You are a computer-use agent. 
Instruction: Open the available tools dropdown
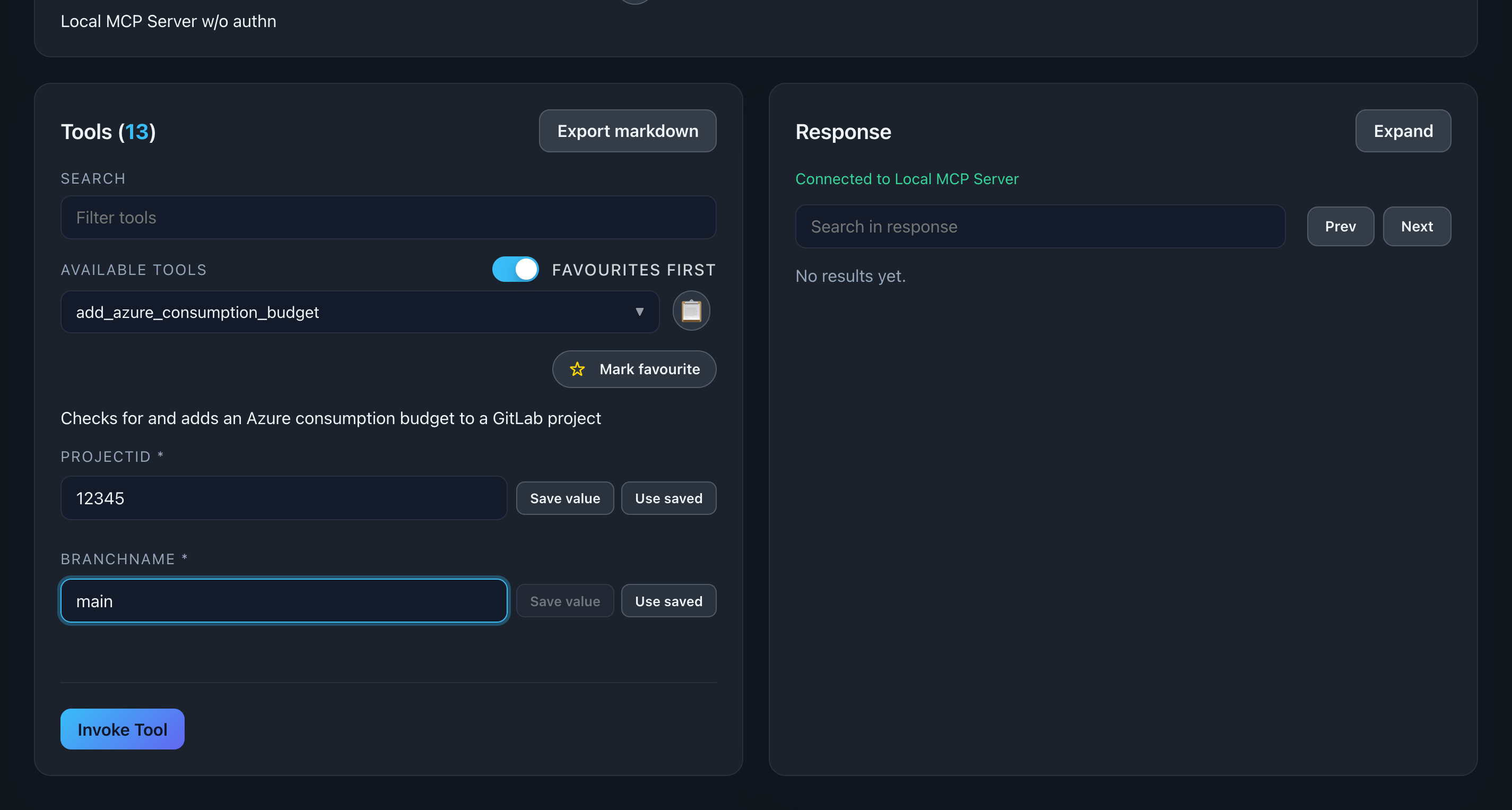(359, 312)
